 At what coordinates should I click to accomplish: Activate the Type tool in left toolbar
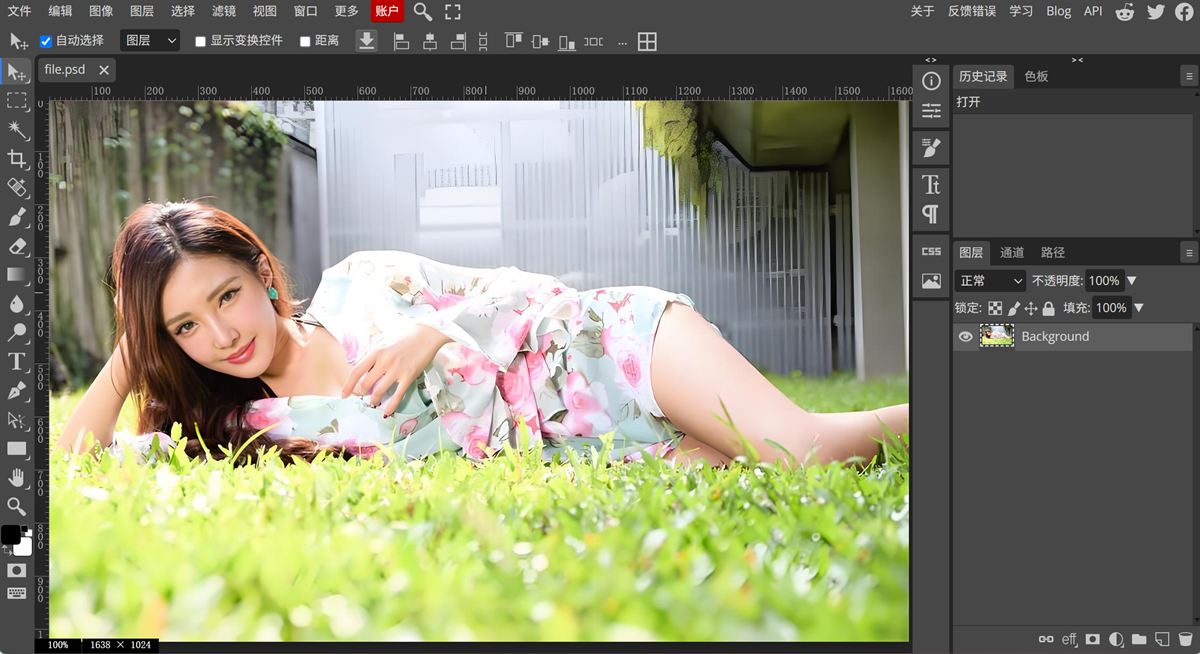coord(17,361)
